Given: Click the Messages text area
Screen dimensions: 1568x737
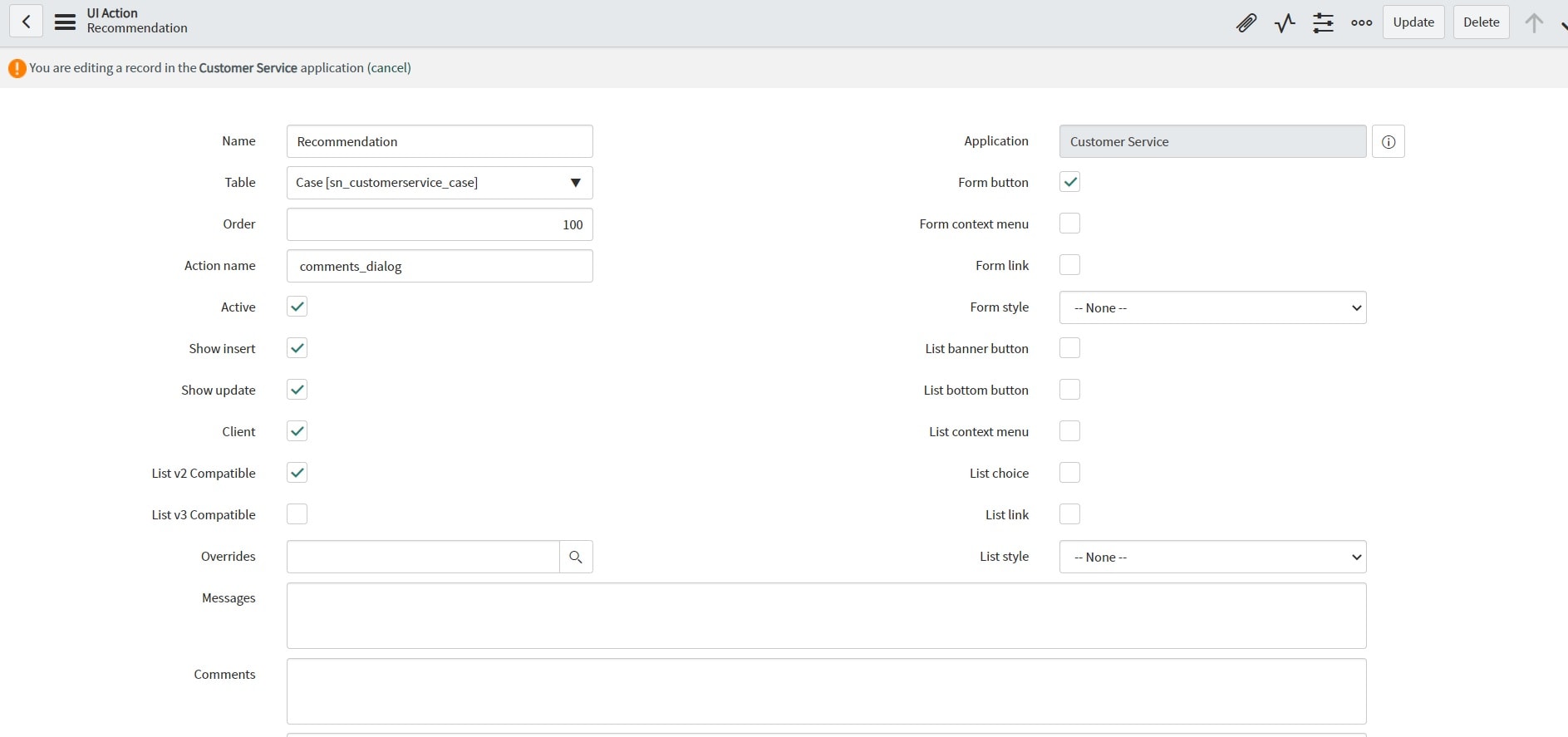Looking at the screenshot, I should tap(826, 616).
